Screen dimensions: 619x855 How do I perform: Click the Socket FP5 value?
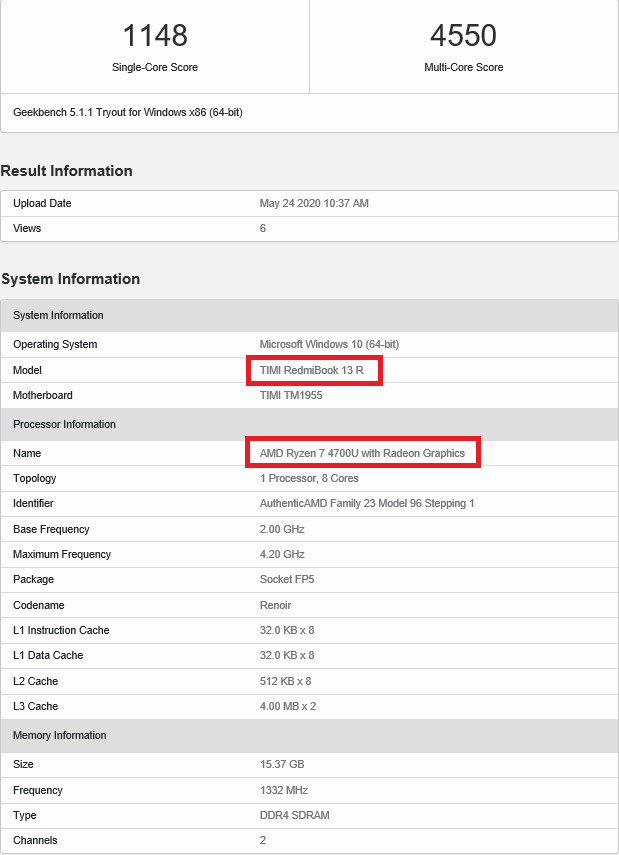tap(287, 580)
